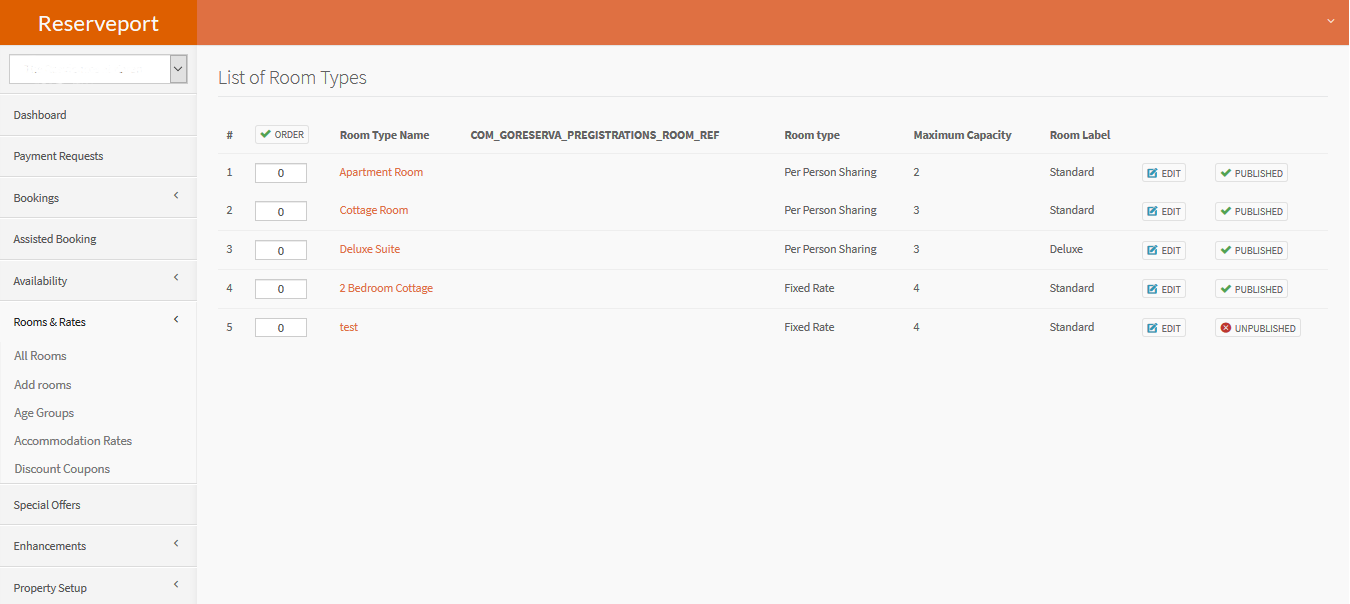Image resolution: width=1350 pixels, height=604 pixels.
Task: Click the Maximum Capacity column header
Action: [x=962, y=135]
